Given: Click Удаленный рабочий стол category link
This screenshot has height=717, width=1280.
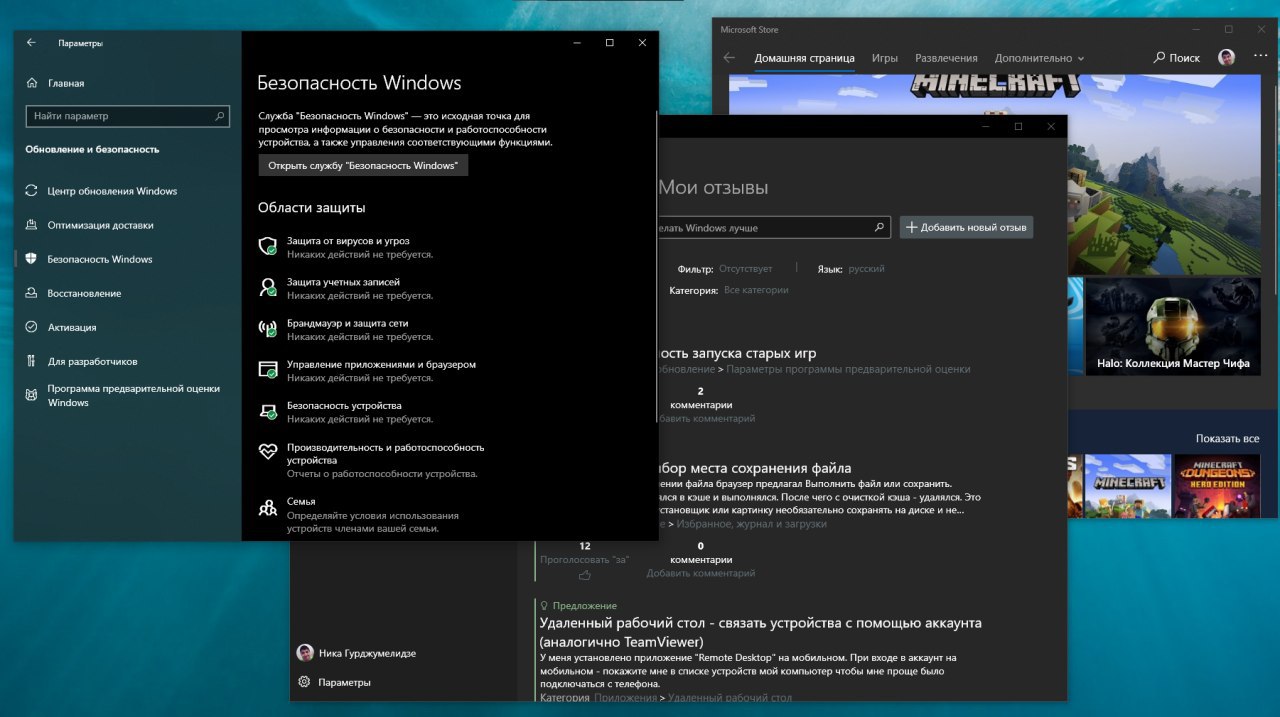Looking at the screenshot, I should click(730, 698).
